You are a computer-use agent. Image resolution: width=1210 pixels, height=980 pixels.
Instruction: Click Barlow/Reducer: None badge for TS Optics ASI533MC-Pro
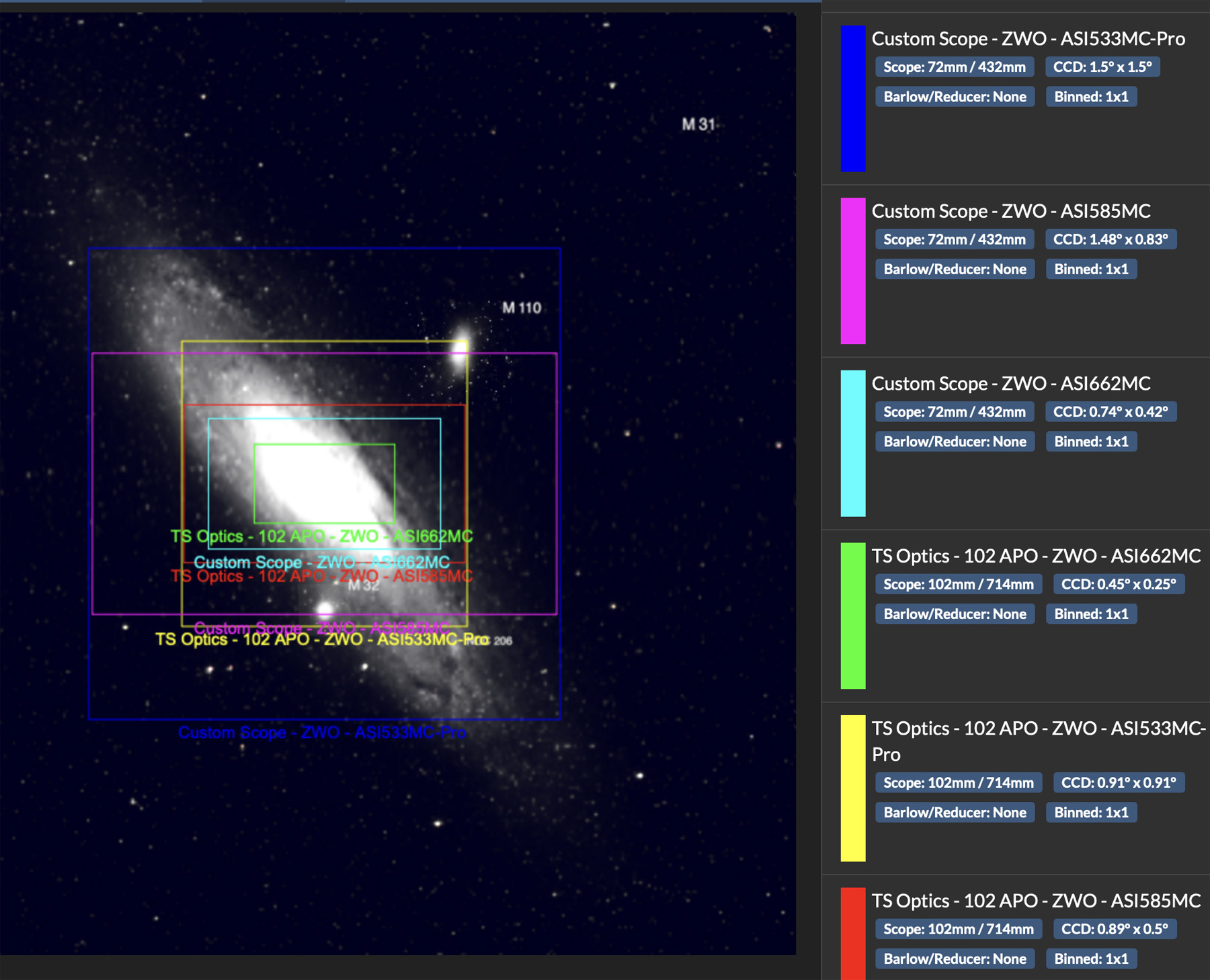[955, 813]
